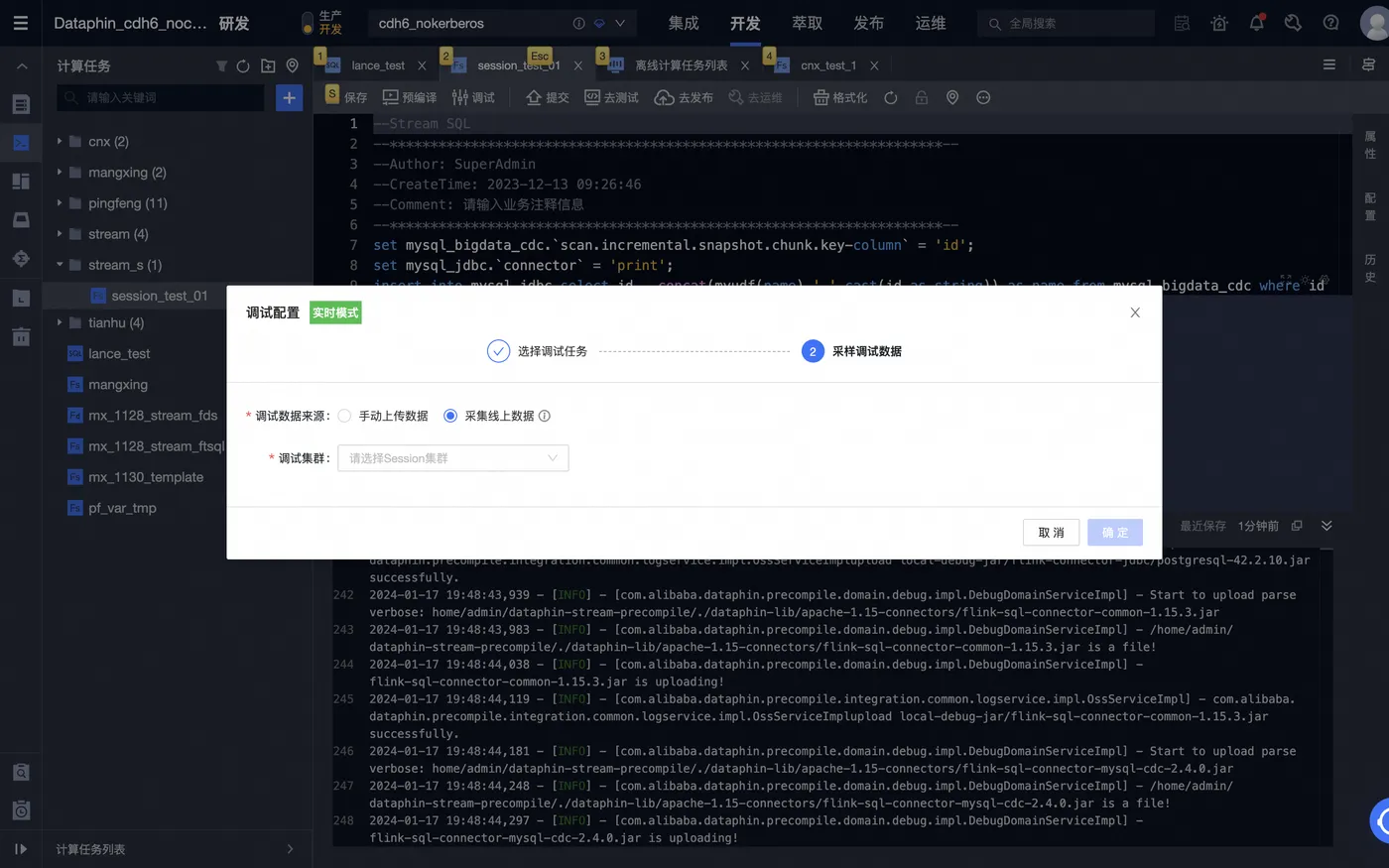Collapse the stream_s (1) folder
The width and height of the screenshot is (1389, 868).
60,264
